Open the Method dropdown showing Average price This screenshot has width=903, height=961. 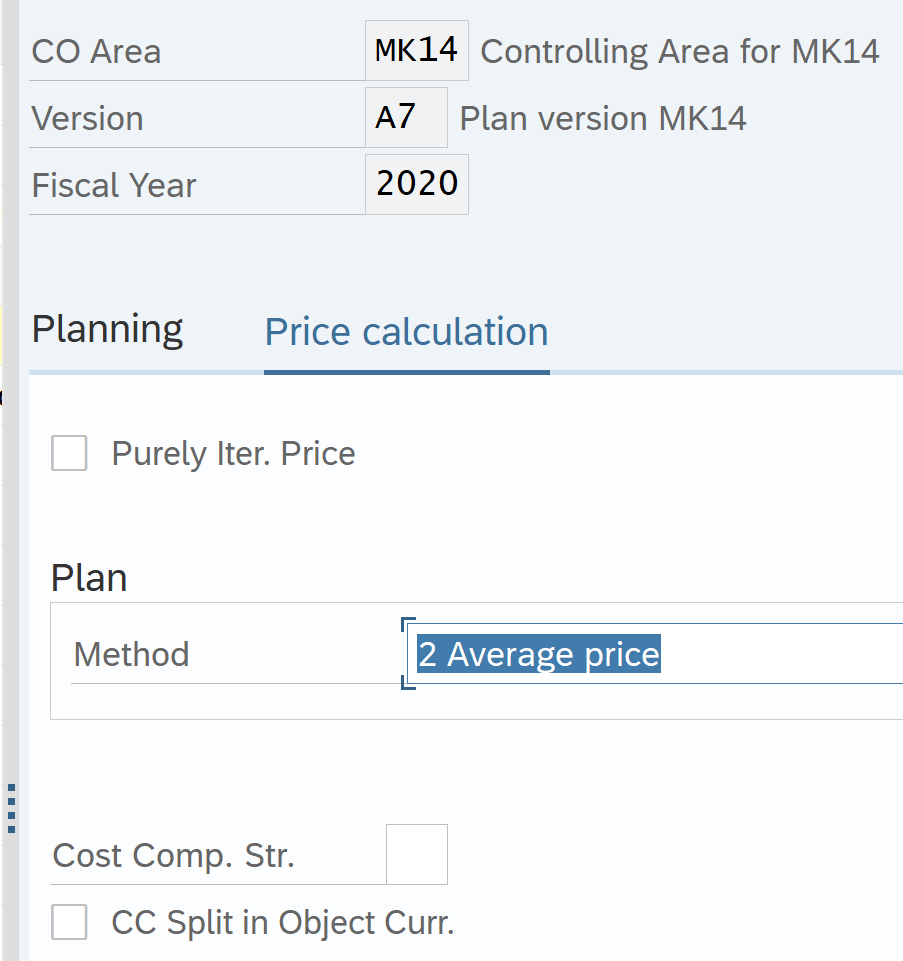click(655, 654)
